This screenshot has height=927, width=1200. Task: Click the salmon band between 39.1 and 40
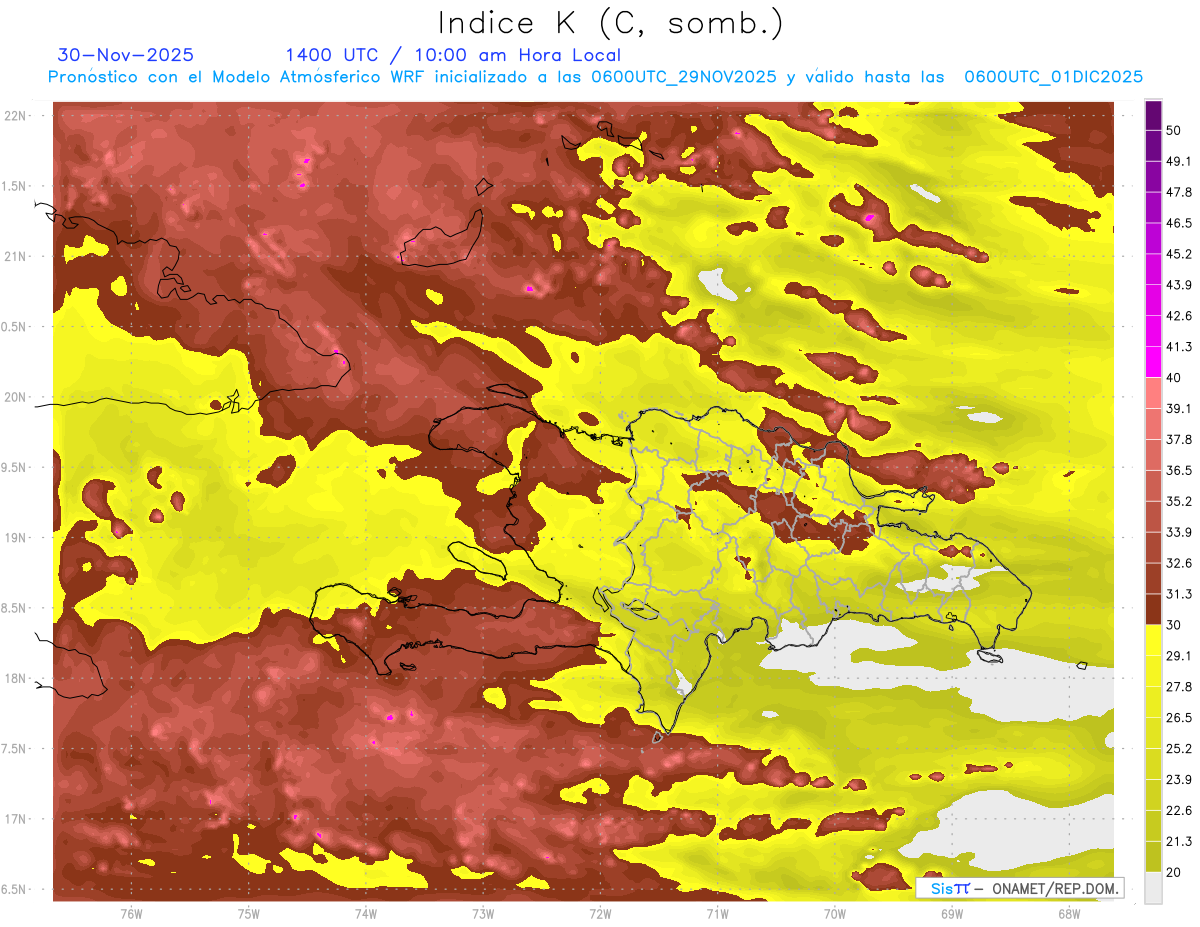point(1153,393)
